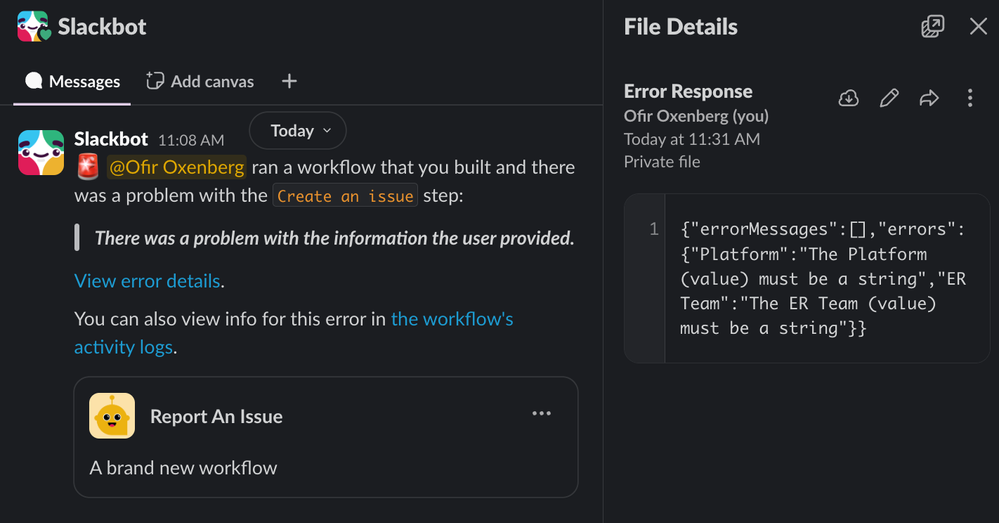Open the Add canvas tab
This screenshot has height=523, width=999.
tap(200, 82)
